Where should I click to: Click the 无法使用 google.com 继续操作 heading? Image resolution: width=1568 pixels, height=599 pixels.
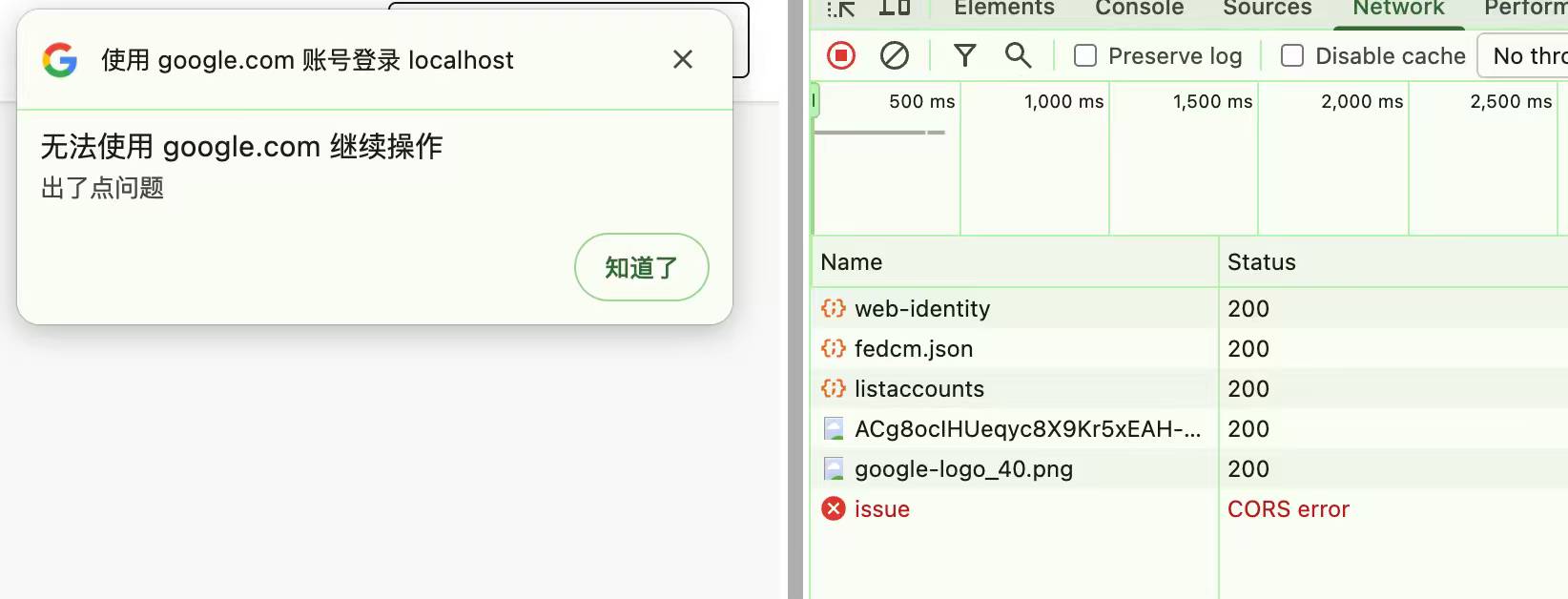(241, 146)
